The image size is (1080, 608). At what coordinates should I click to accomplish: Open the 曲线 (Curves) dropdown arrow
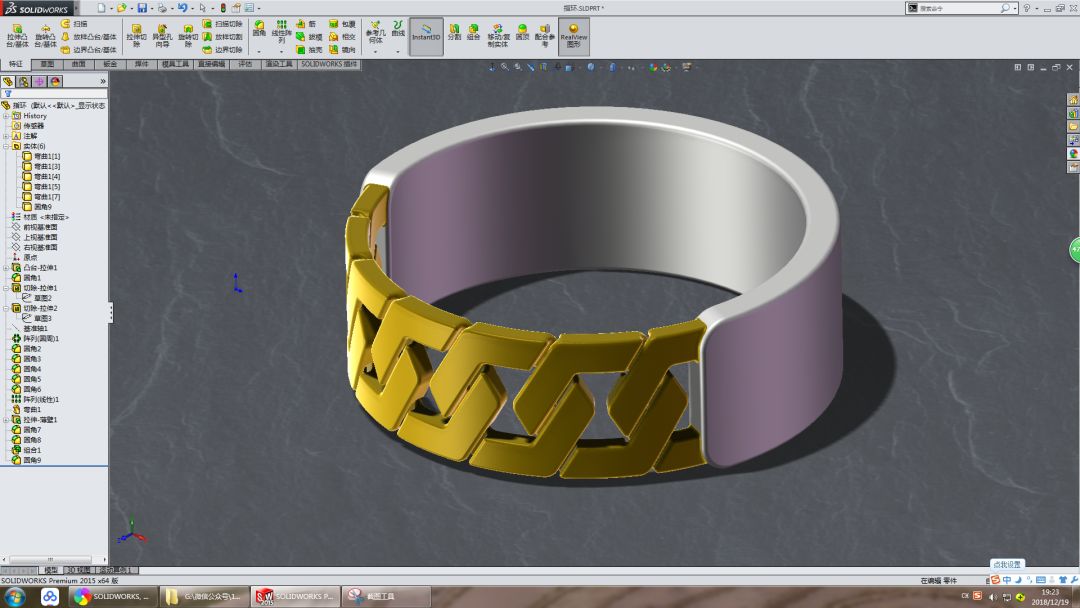(x=396, y=51)
